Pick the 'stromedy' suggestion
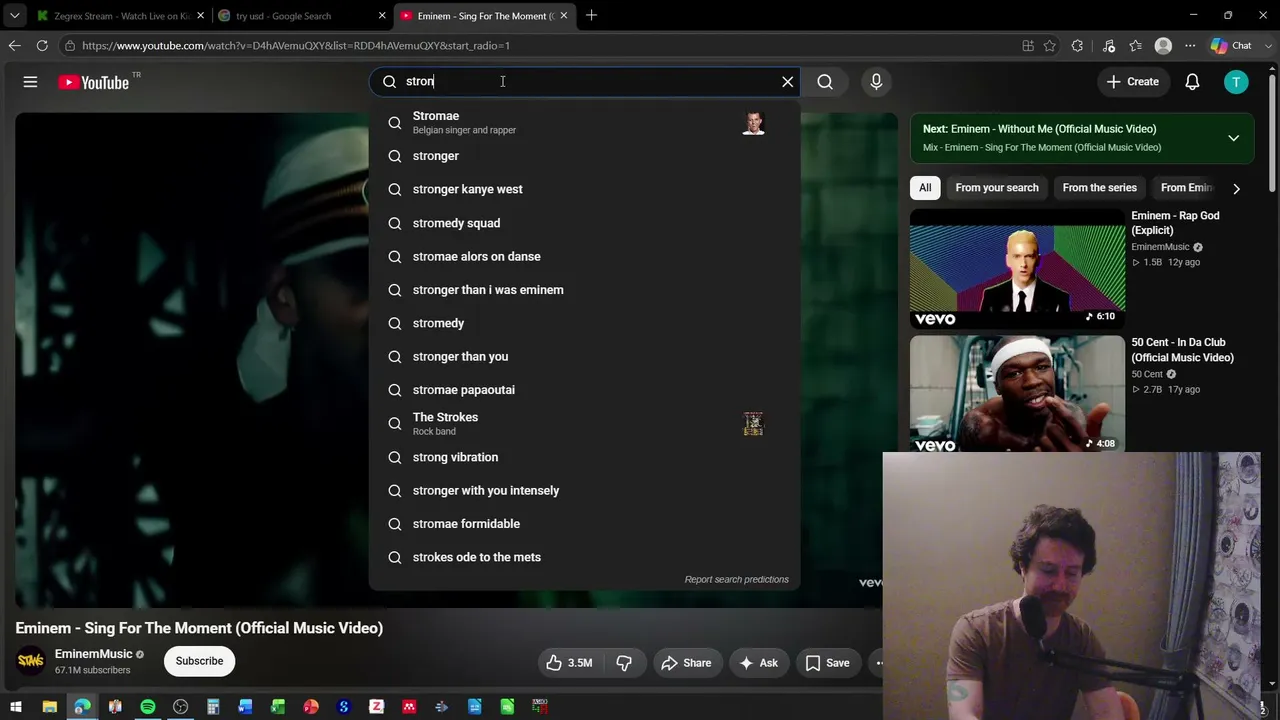Screen dimensions: 1280x720 coord(585,323)
